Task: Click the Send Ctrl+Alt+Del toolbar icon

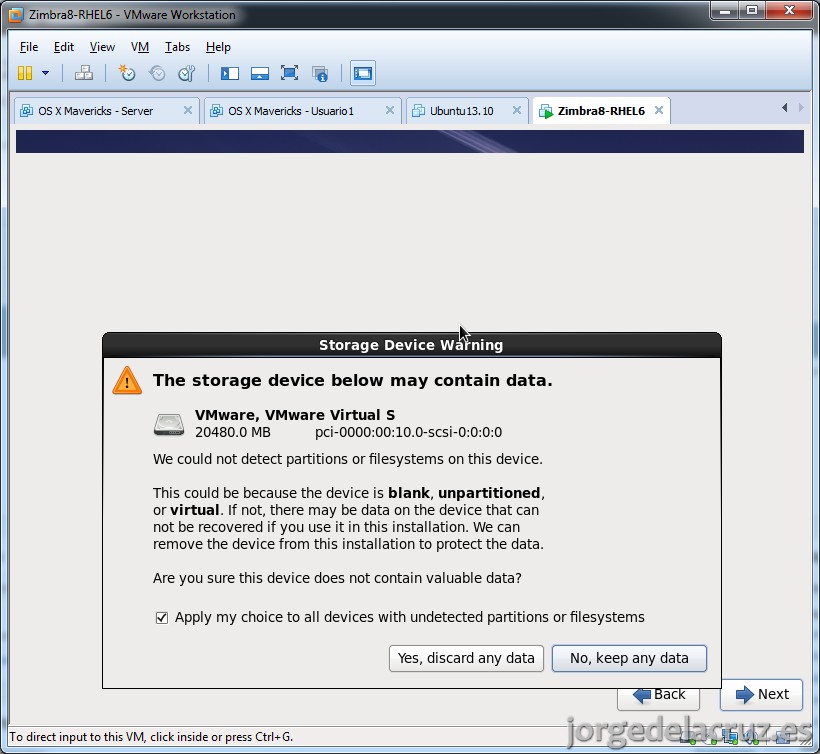Action: pyautogui.click(x=84, y=73)
